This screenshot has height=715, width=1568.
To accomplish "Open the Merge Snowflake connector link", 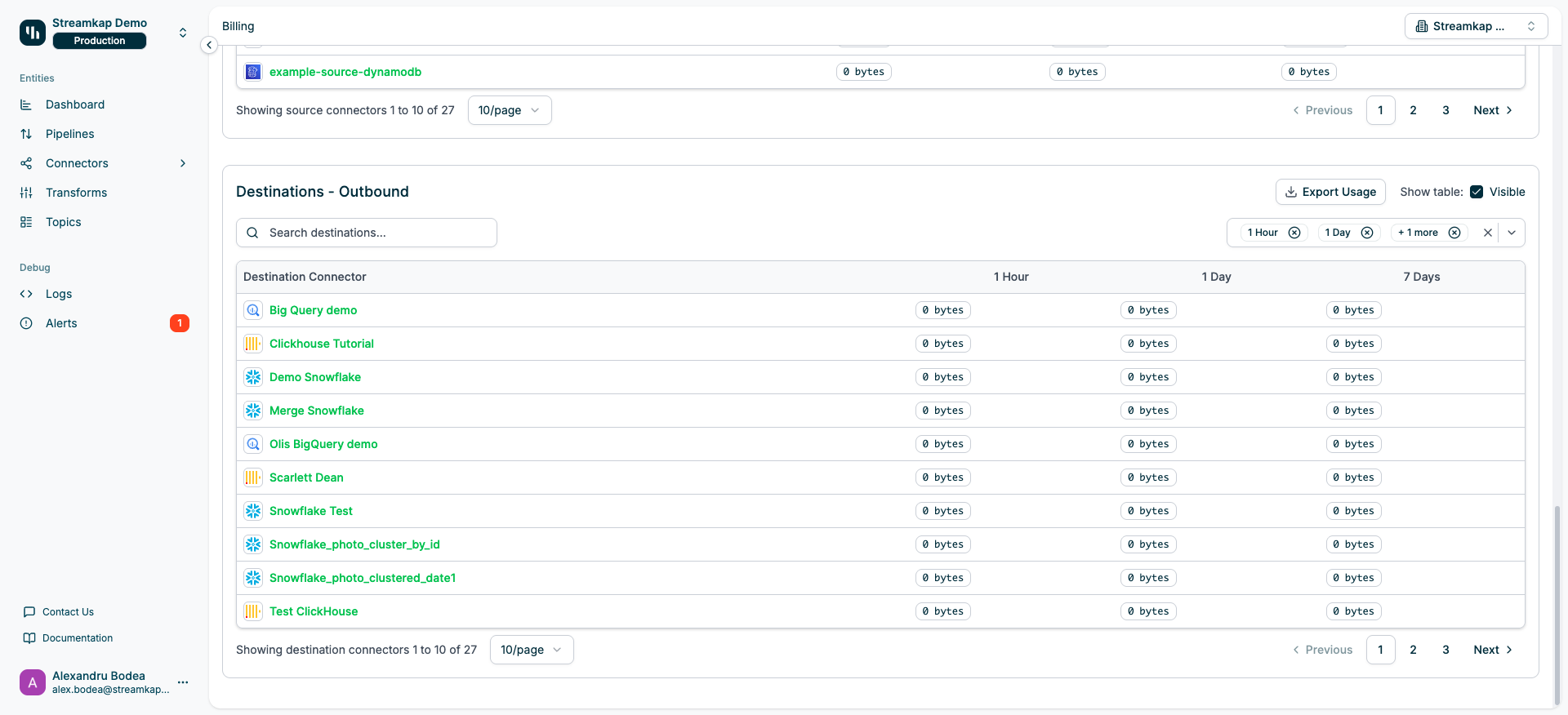I will [317, 411].
